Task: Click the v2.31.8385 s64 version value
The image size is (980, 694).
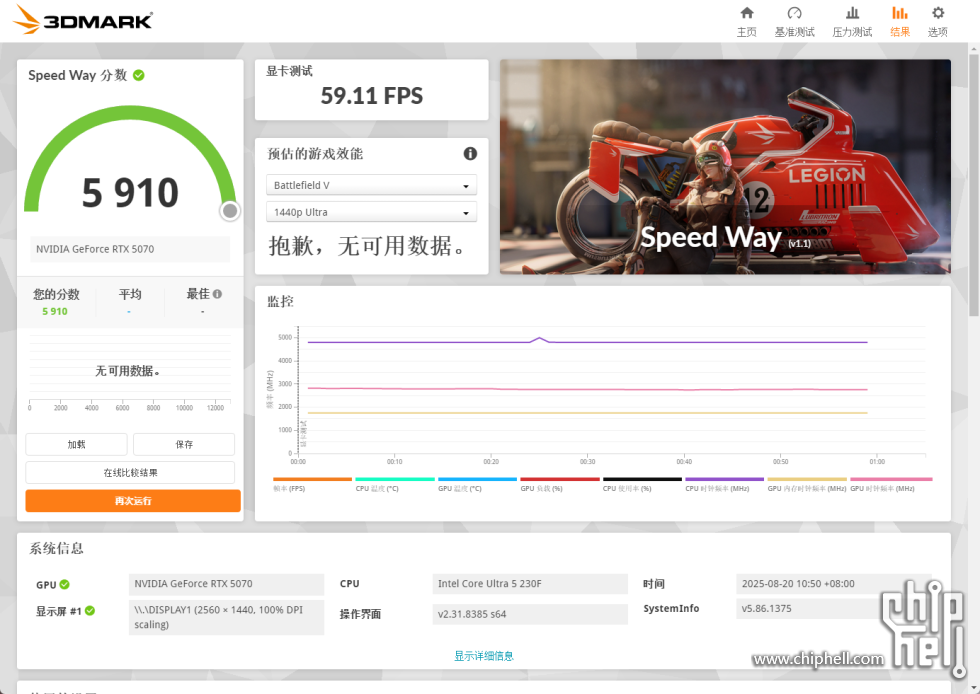Action: pos(530,614)
